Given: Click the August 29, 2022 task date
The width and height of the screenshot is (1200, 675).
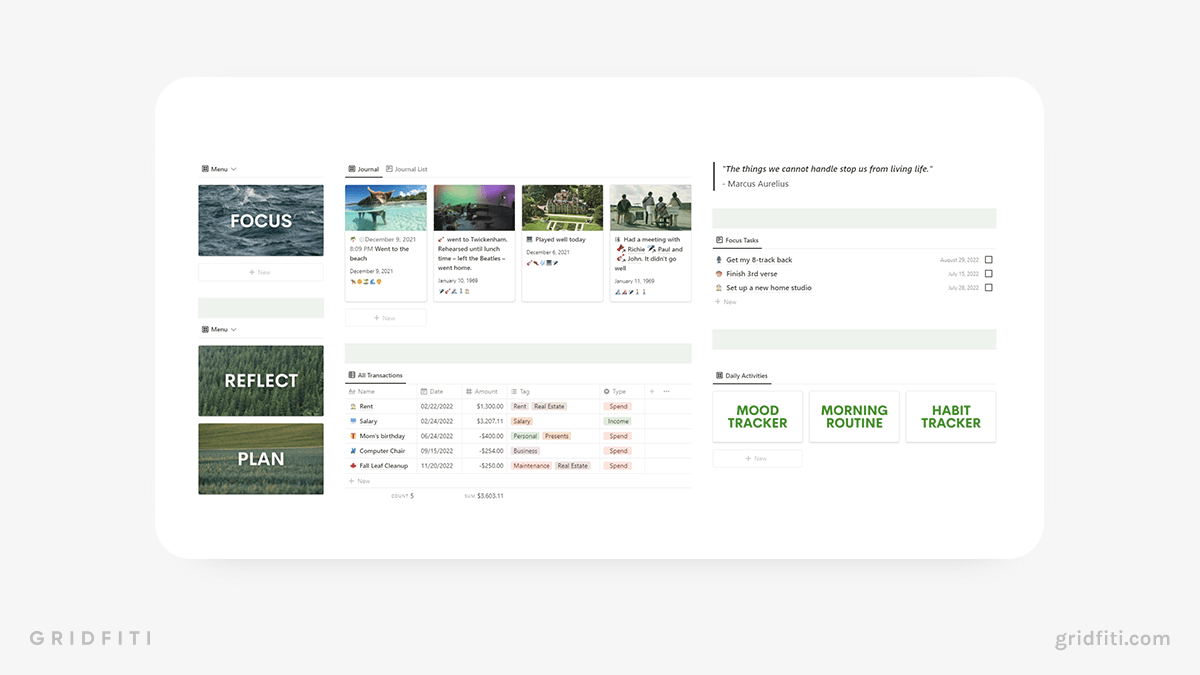Looking at the screenshot, I should [x=960, y=260].
